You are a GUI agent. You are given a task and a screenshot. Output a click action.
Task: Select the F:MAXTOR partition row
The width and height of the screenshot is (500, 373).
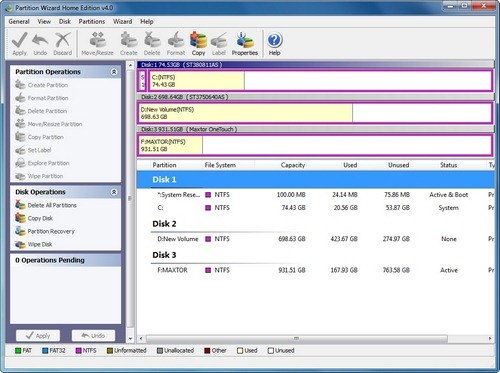pyautogui.click(x=315, y=270)
